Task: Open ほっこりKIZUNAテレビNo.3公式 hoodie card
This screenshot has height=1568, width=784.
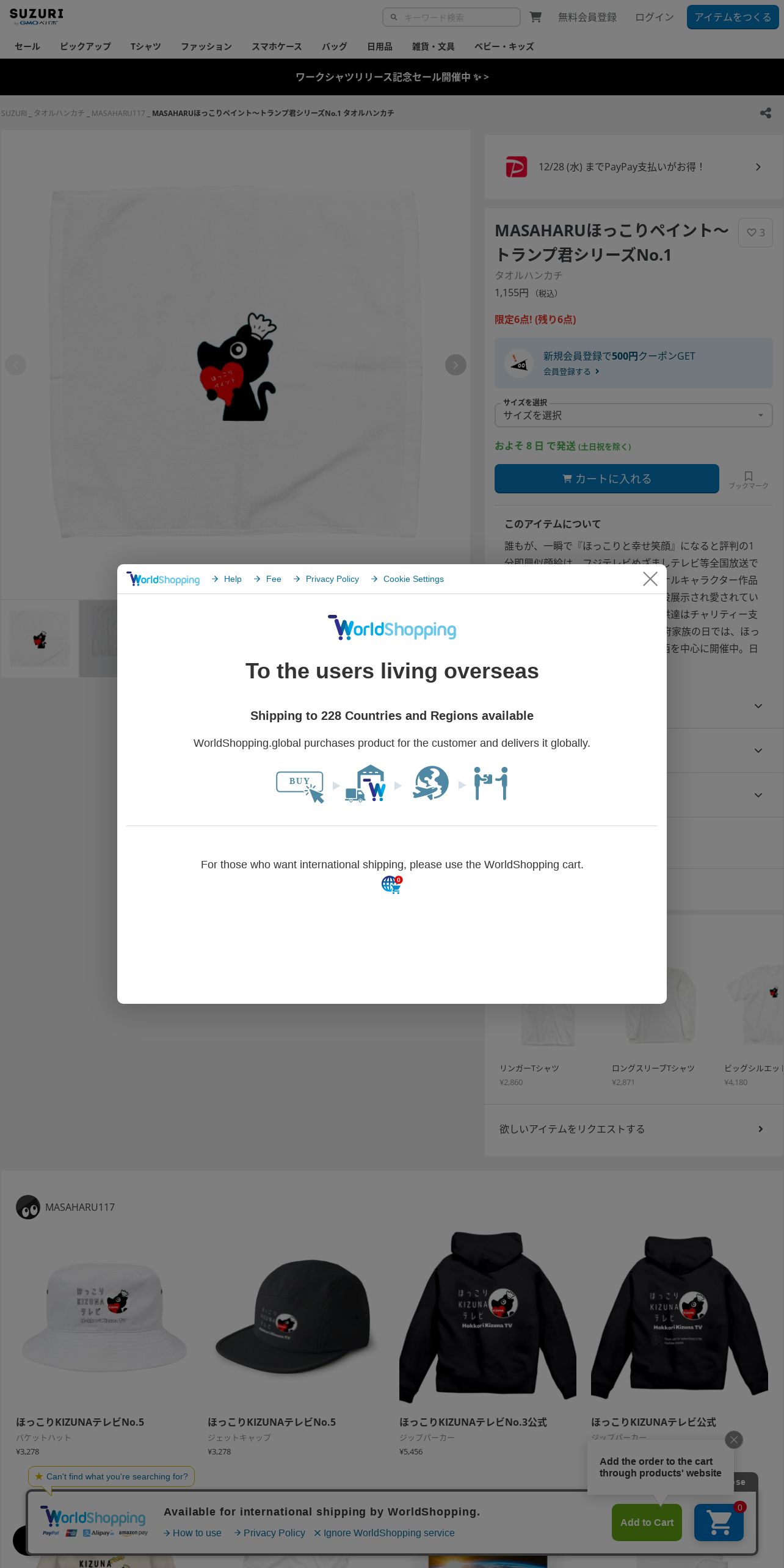Action: click(488, 1344)
